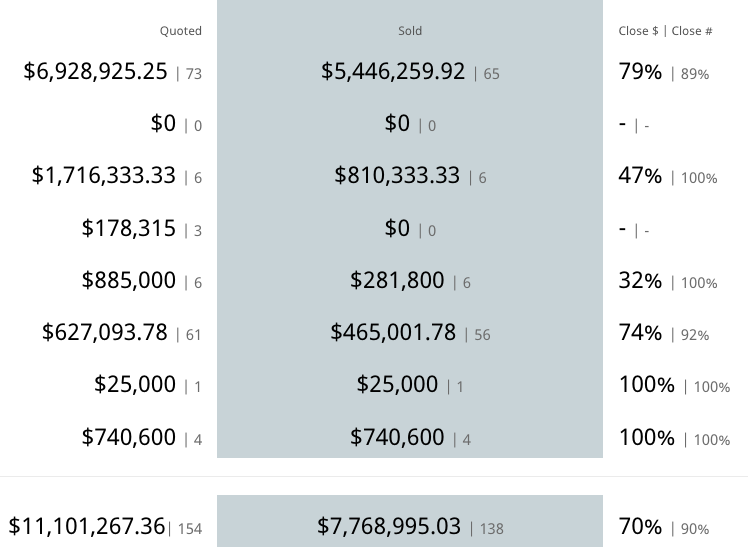Select the $11,101,267.36 total quoted amount
The width and height of the screenshot is (748, 548).
tap(87, 527)
